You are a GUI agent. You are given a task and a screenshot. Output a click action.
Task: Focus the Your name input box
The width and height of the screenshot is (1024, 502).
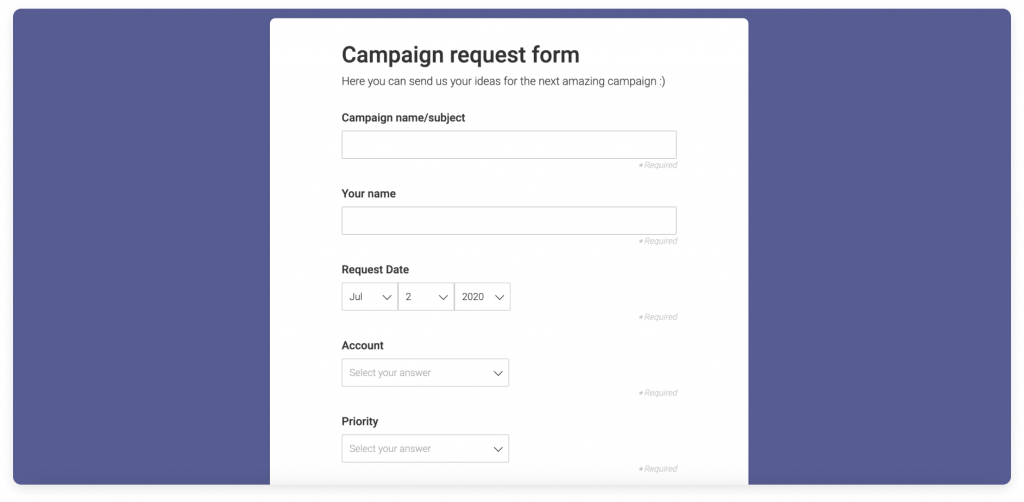click(x=509, y=221)
